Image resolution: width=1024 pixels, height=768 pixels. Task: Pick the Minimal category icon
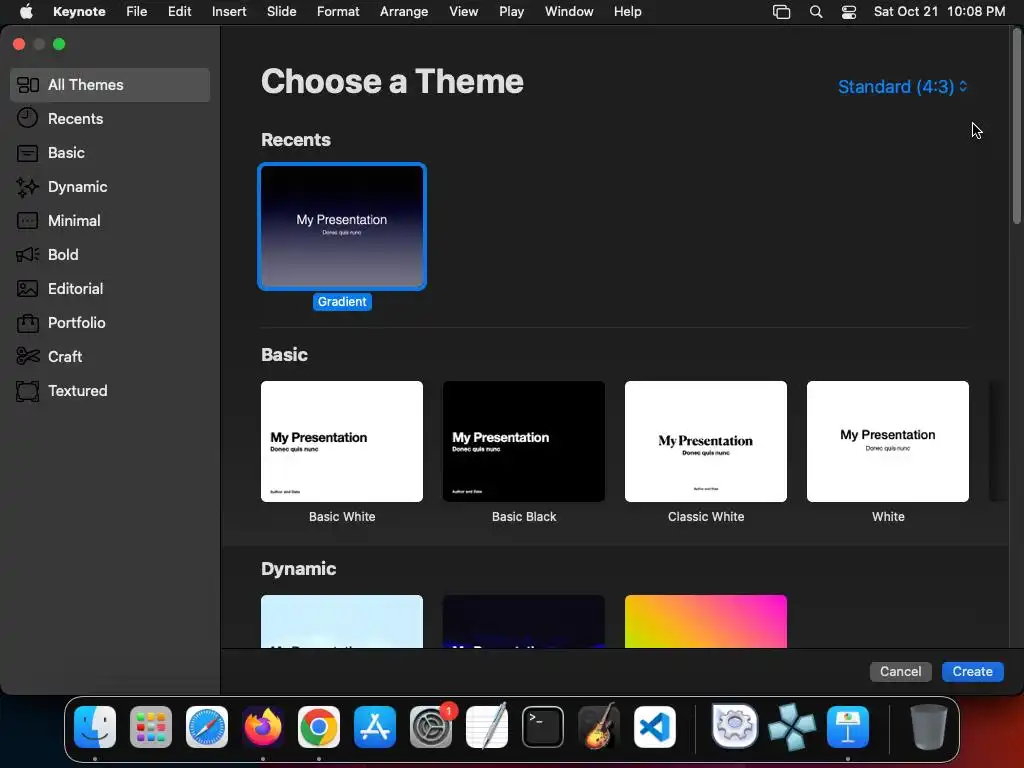tap(27, 221)
